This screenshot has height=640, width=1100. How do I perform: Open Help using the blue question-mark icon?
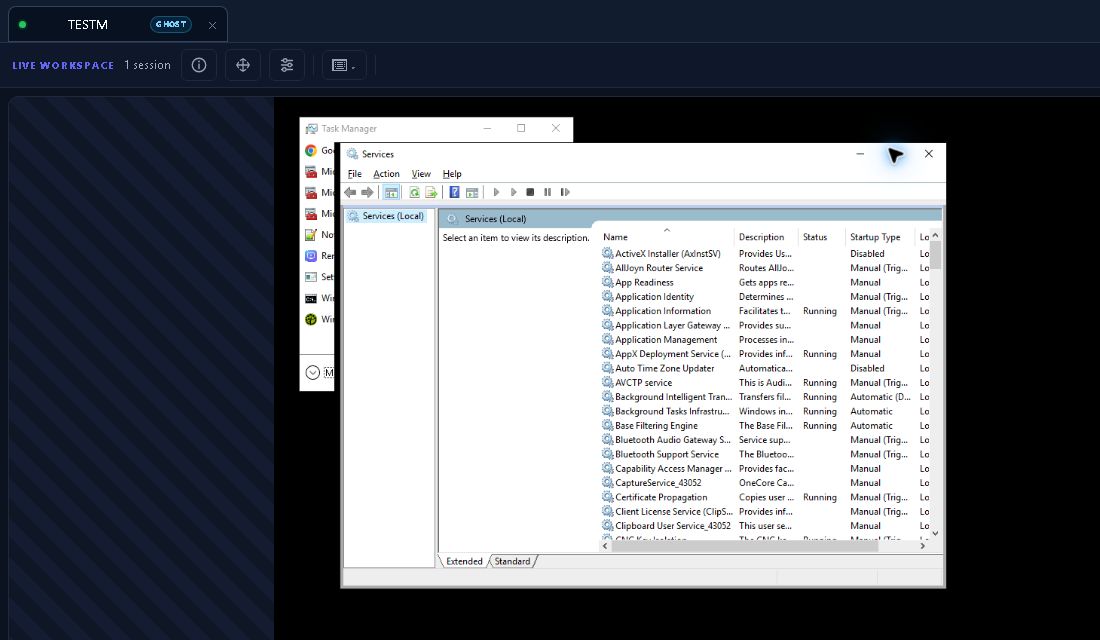pos(455,192)
